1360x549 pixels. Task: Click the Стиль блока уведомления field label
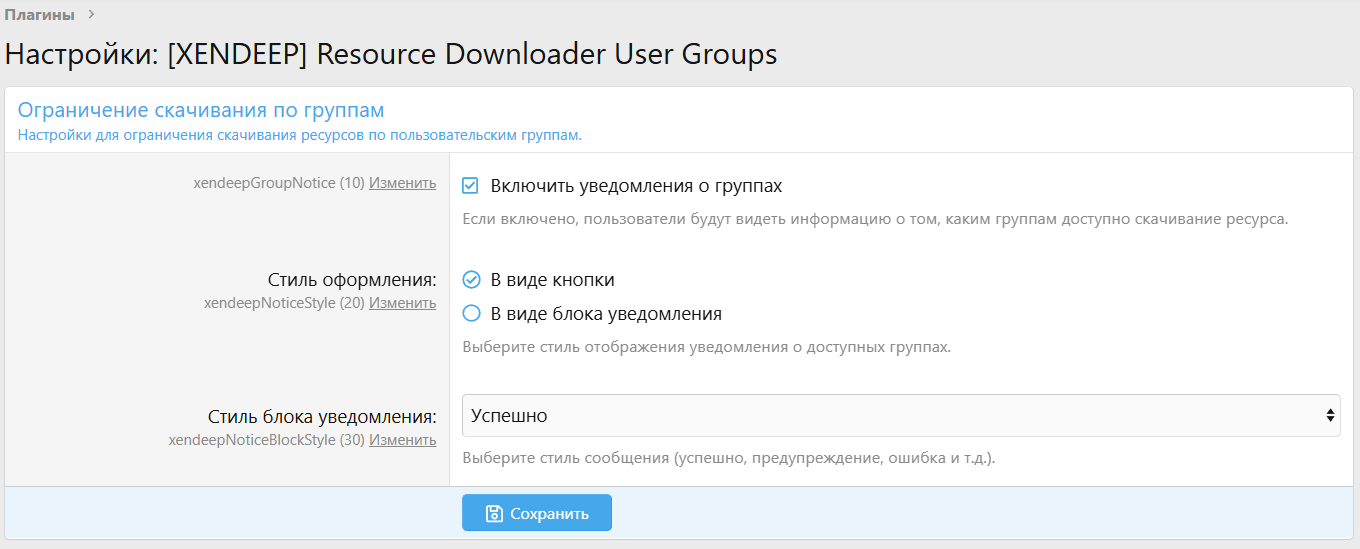click(x=322, y=417)
